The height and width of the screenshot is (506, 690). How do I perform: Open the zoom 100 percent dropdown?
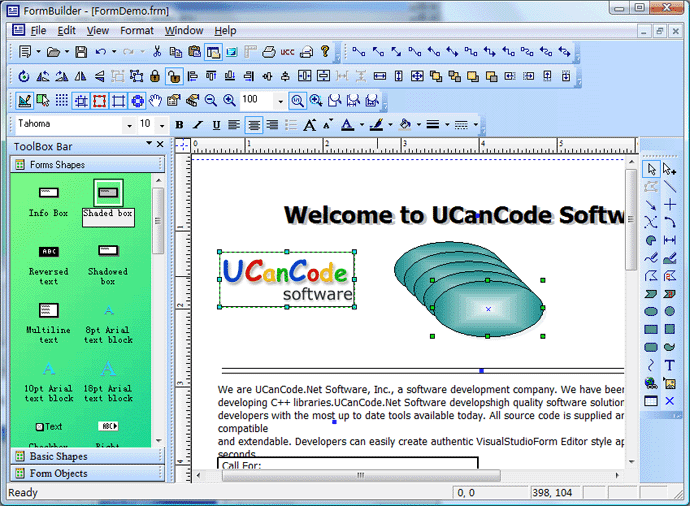[280, 101]
